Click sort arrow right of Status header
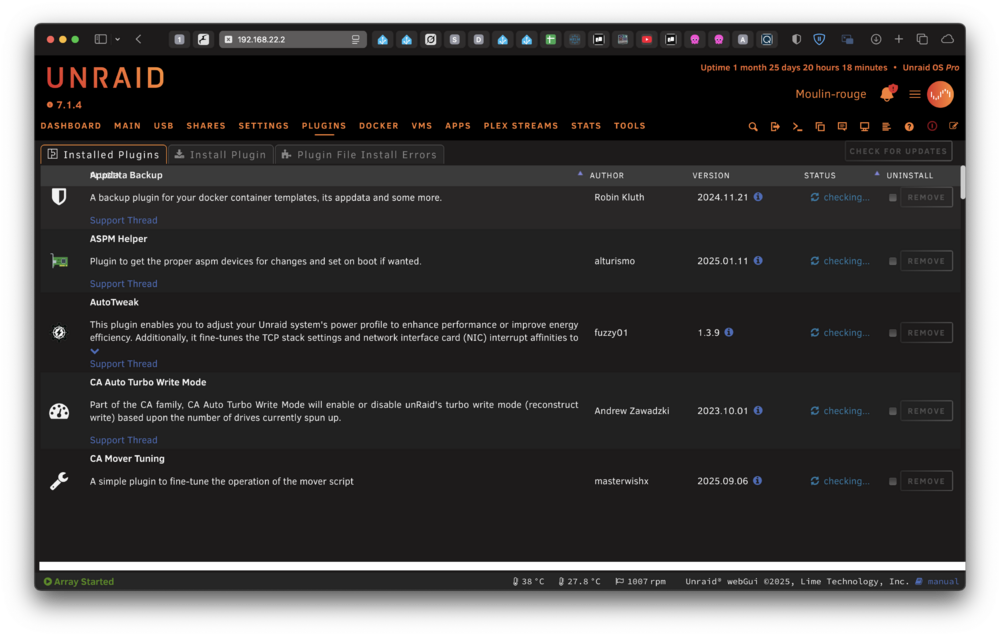This screenshot has width=1000, height=636. pos(877,174)
